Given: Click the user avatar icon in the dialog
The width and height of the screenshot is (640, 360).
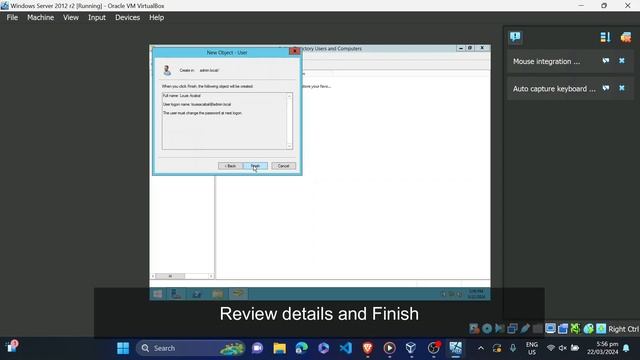Looking at the screenshot, I should [x=167, y=70].
